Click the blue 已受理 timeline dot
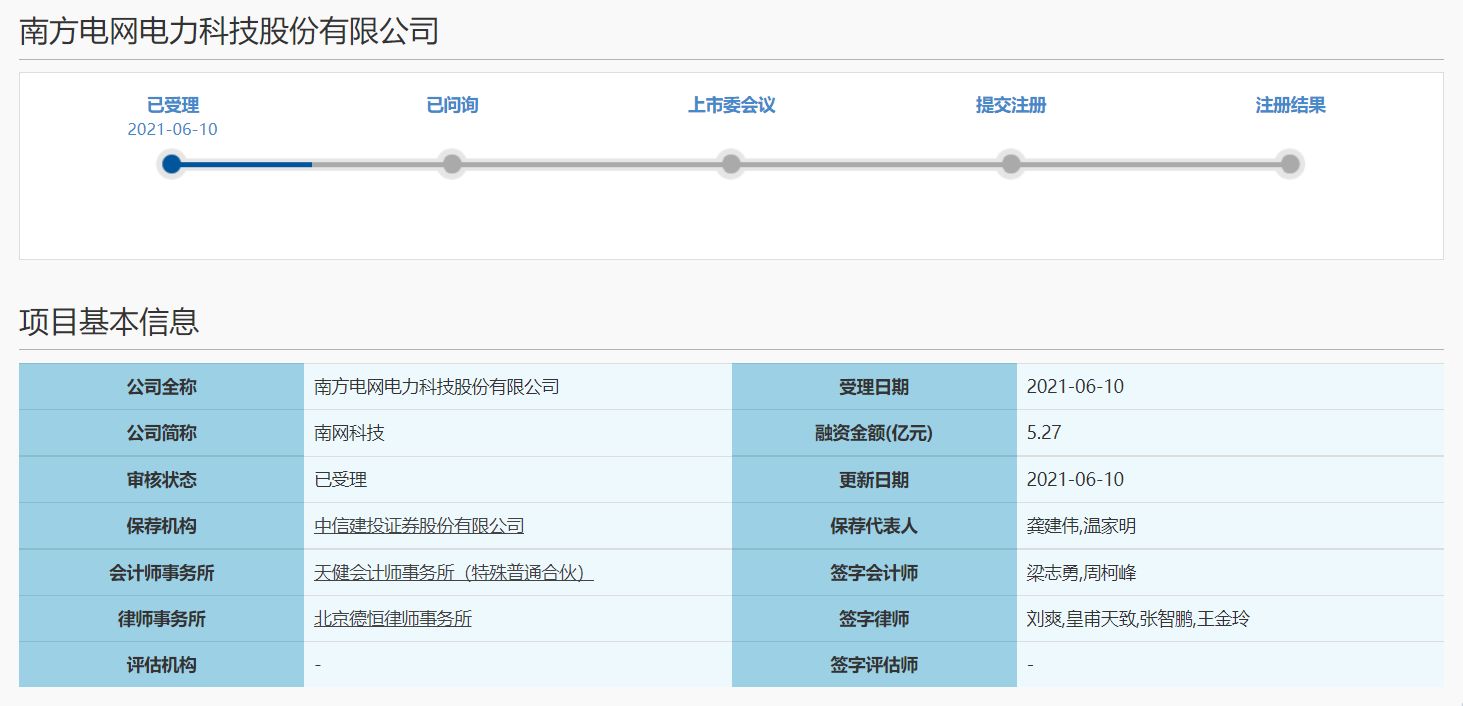Image resolution: width=1463 pixels, height=706 pixels. tap(172, 164)
